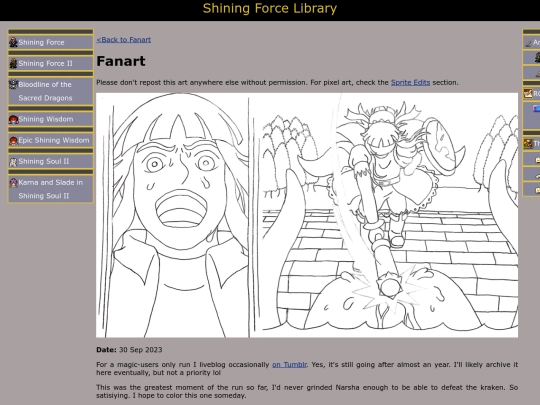Open the Shining Force II section

click(x=51, y=63)
